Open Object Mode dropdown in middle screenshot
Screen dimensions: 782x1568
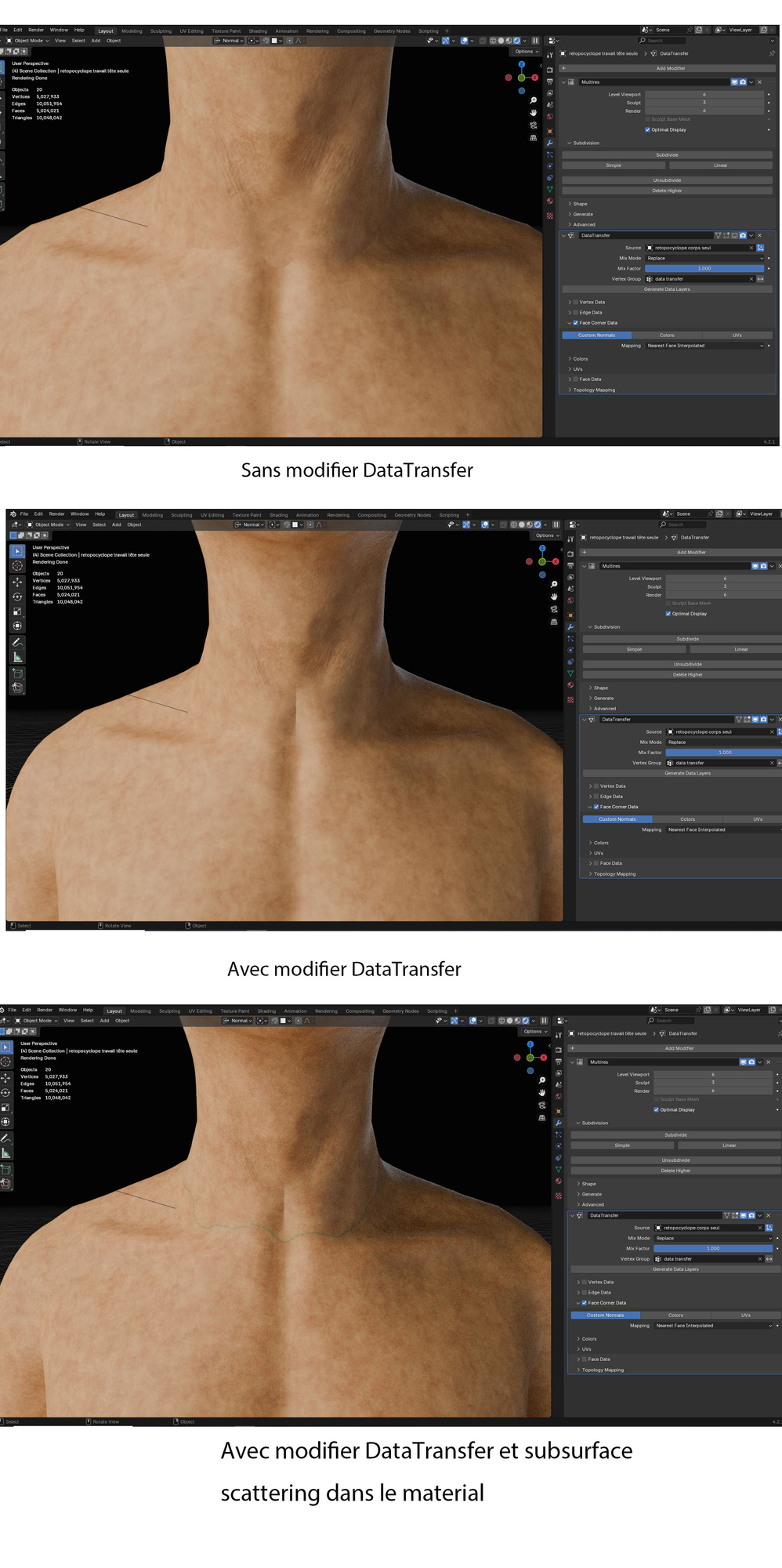pyautogui.click(x=49, y=524)
